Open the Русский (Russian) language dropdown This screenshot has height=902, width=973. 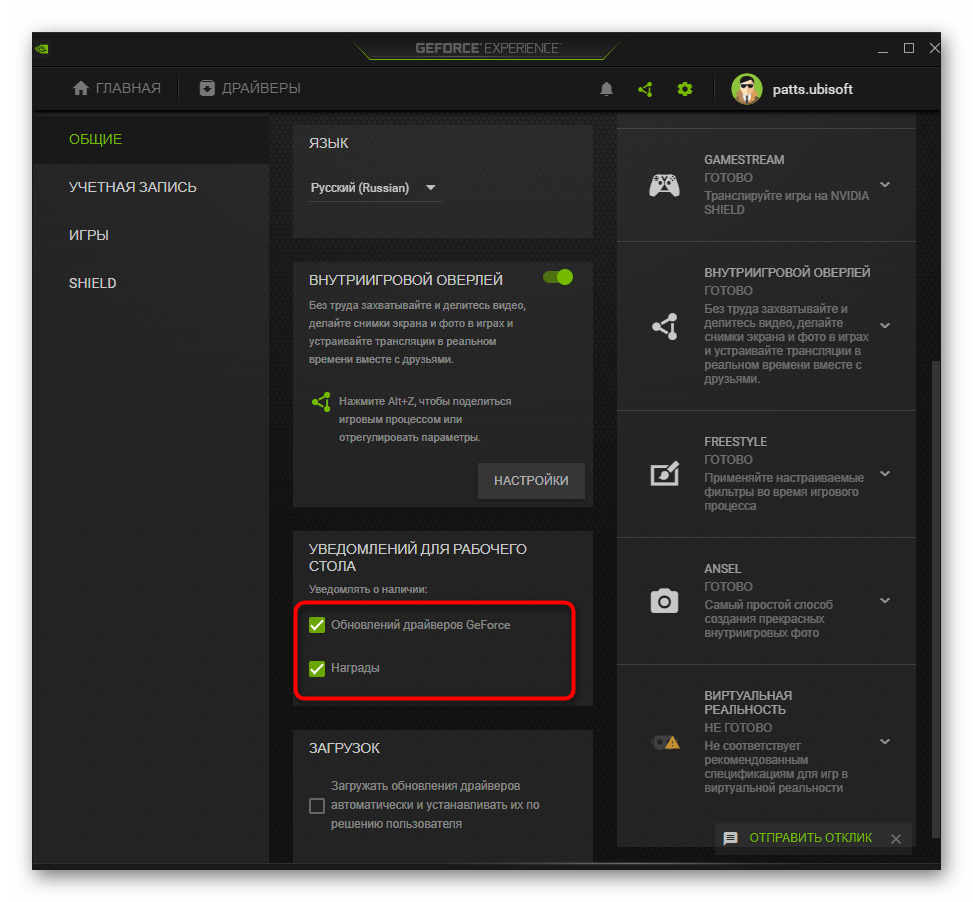click(375, 188)
